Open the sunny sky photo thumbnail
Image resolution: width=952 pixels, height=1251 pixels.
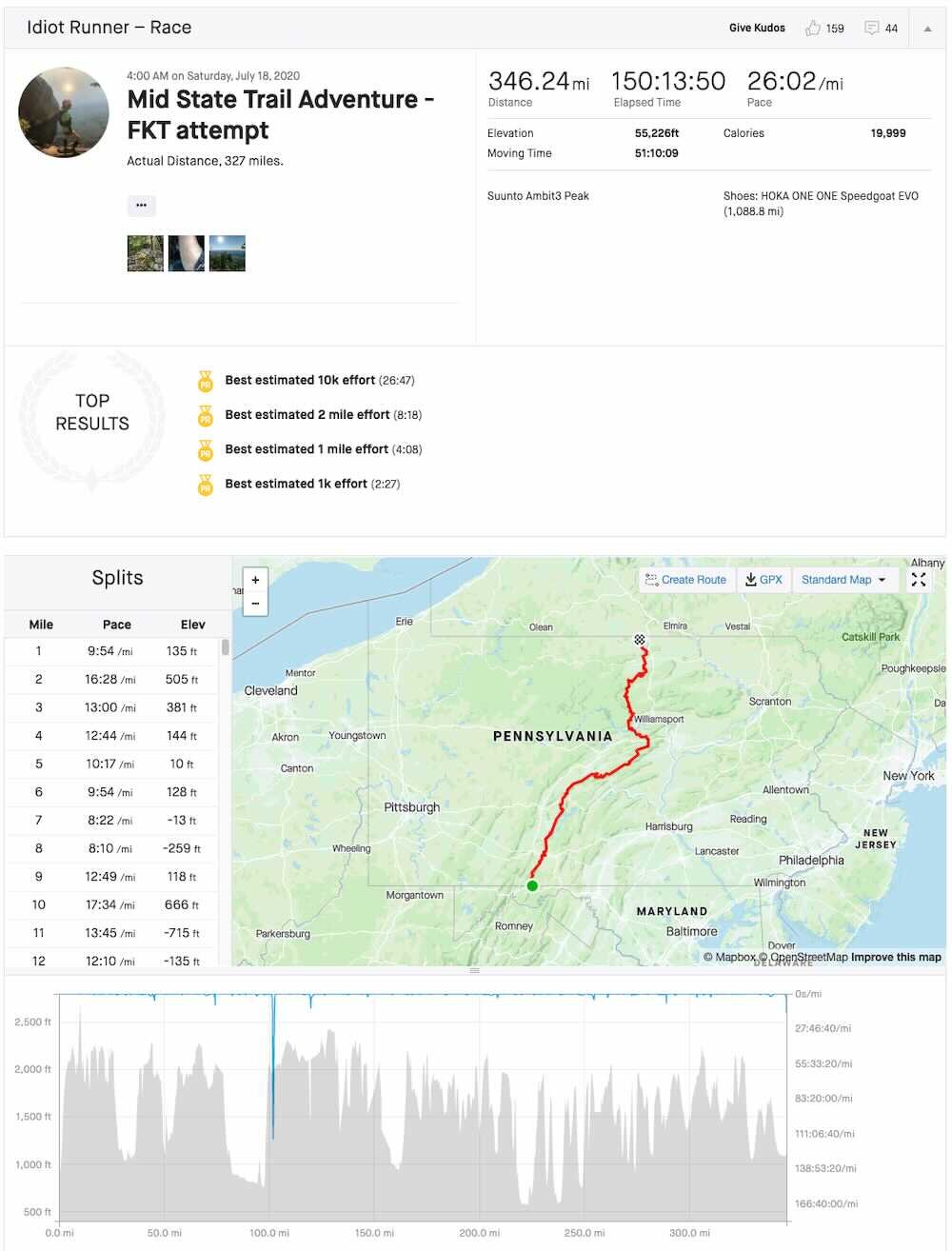tap(228, 253)
